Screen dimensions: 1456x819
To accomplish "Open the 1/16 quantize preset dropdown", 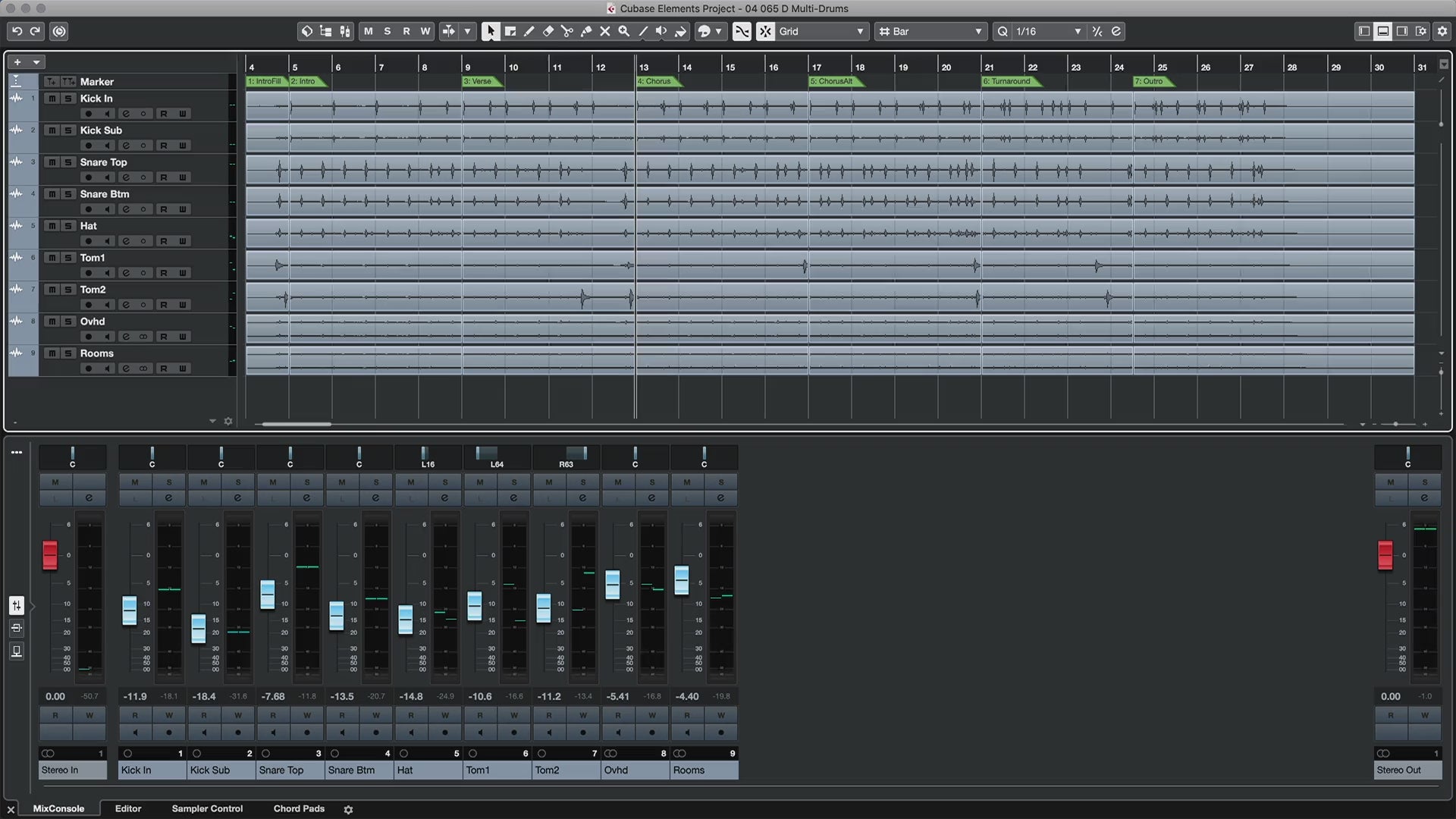I will coord(1077,31).
